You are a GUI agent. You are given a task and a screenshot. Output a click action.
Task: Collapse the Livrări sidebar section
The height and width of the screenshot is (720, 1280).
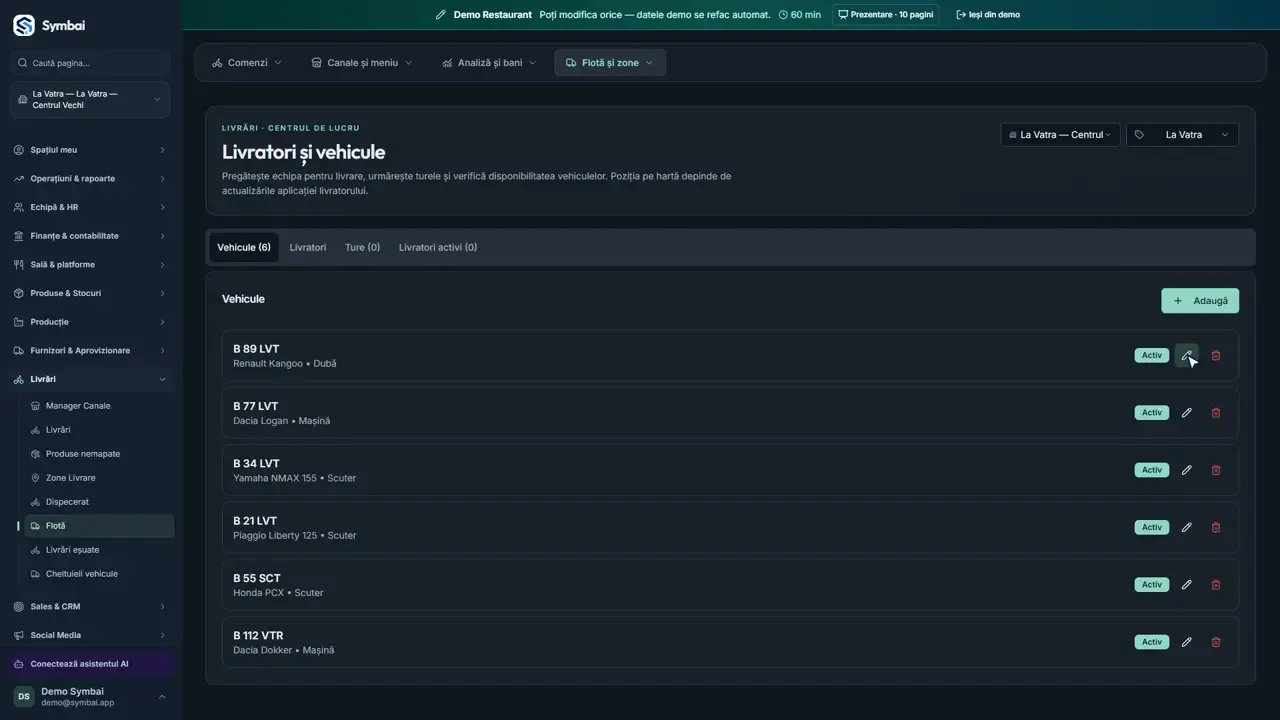pos(90,379)
